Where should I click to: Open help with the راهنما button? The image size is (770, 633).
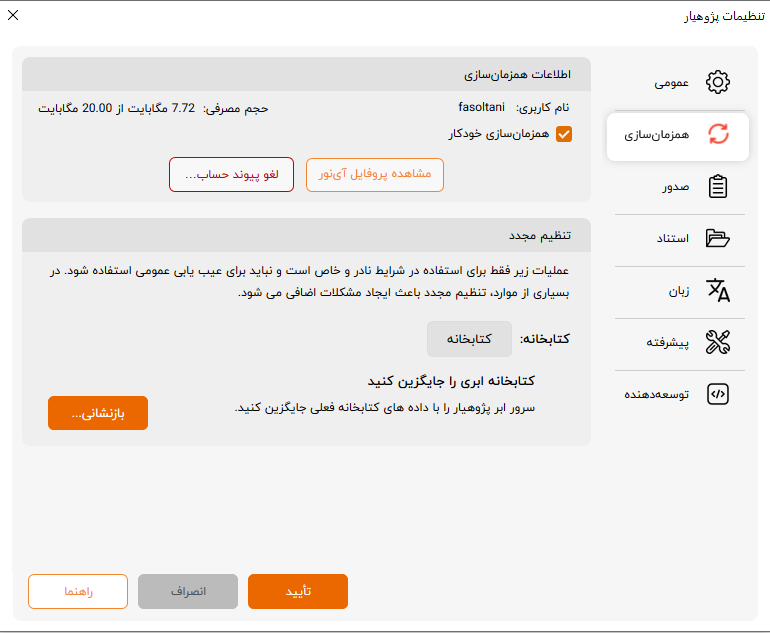pyautogui.click(x=78, y=591)
